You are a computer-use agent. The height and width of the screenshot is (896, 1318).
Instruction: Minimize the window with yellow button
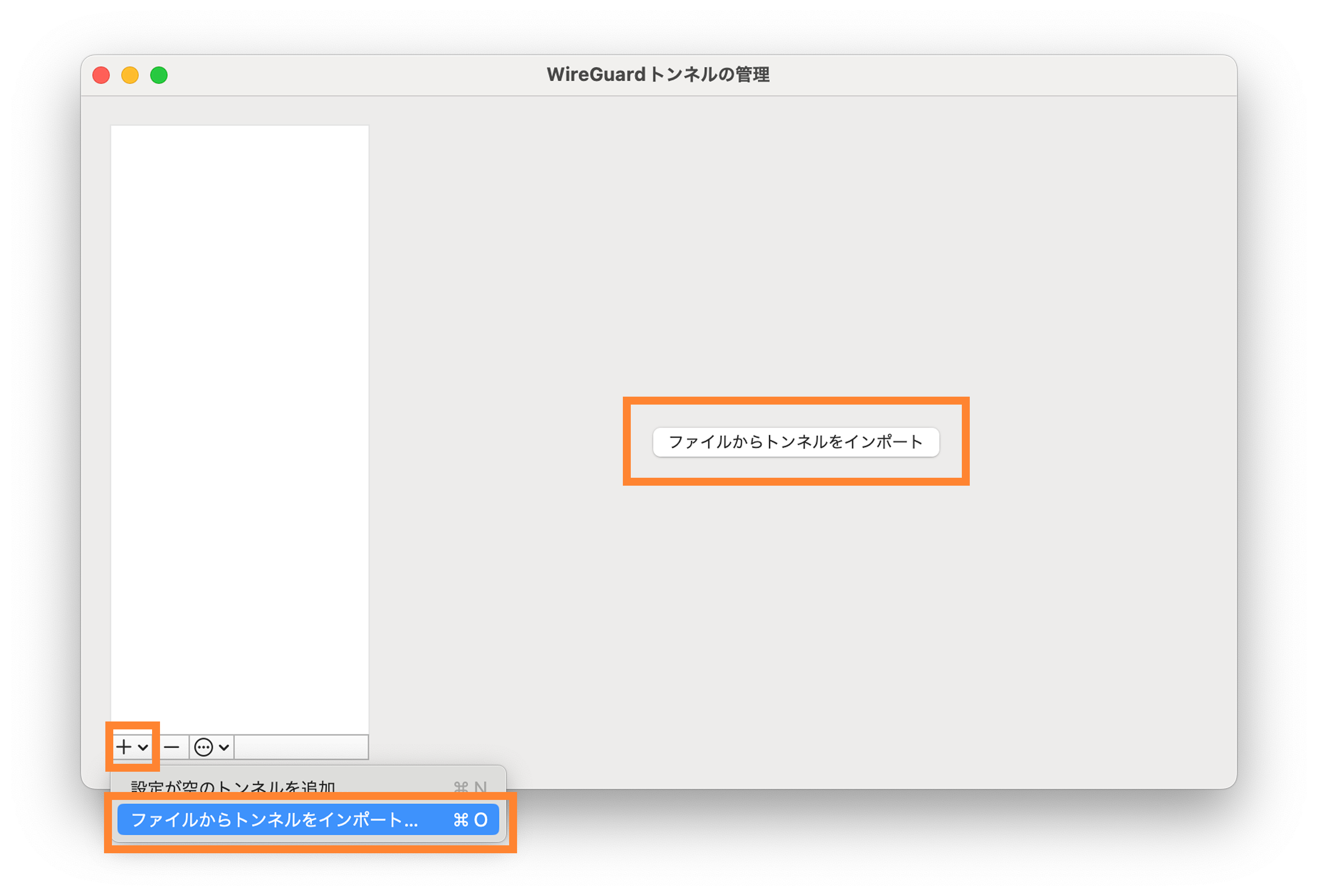click(x=130, y=75)
